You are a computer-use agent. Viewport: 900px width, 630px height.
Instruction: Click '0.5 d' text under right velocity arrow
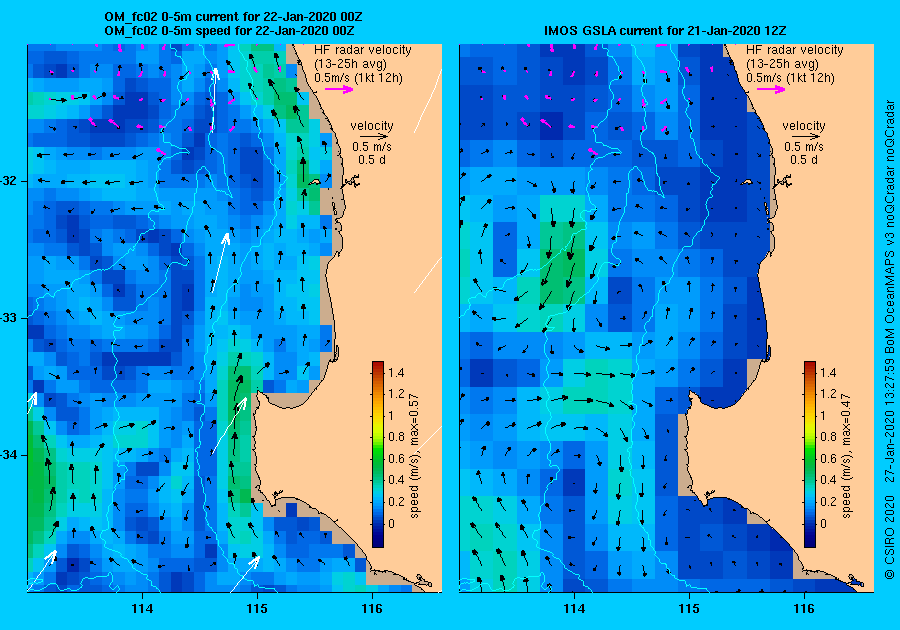coord(804,160)
